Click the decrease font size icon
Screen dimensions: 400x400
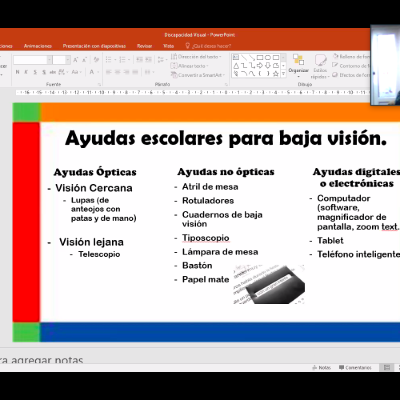(x=84, y=60)
